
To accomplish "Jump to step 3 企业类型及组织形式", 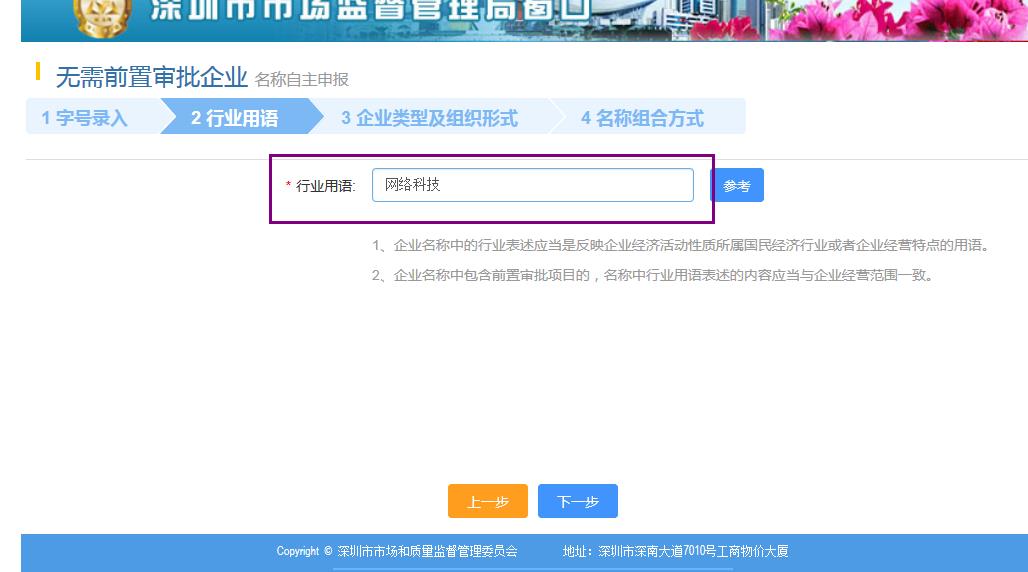I will [x=430, y=118].
